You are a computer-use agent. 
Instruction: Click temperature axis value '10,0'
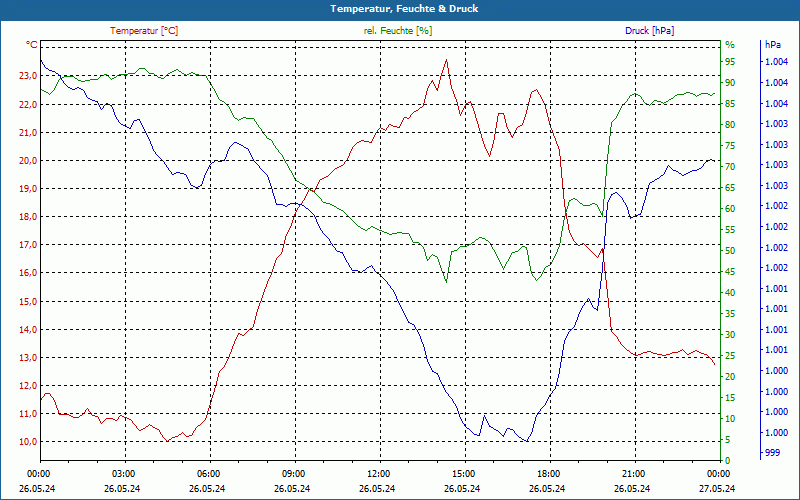[x=28, y=442]
